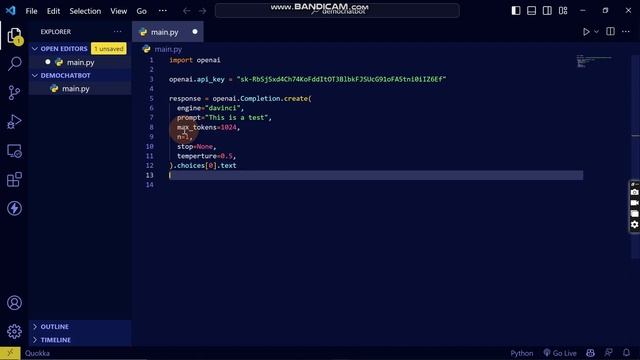
Task: Open the Run and Debug view
Action: coord(14,122)
